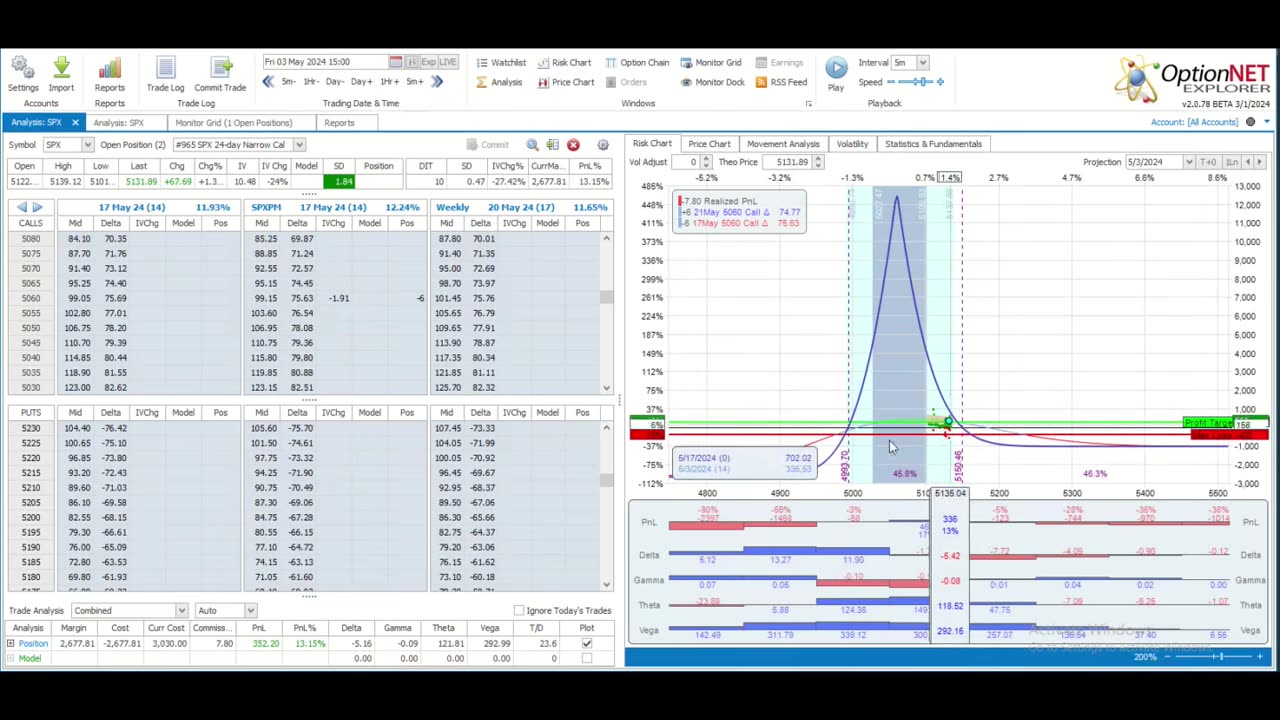Toggle the Ignore Today's Trades checkbox

pos(518,610)
